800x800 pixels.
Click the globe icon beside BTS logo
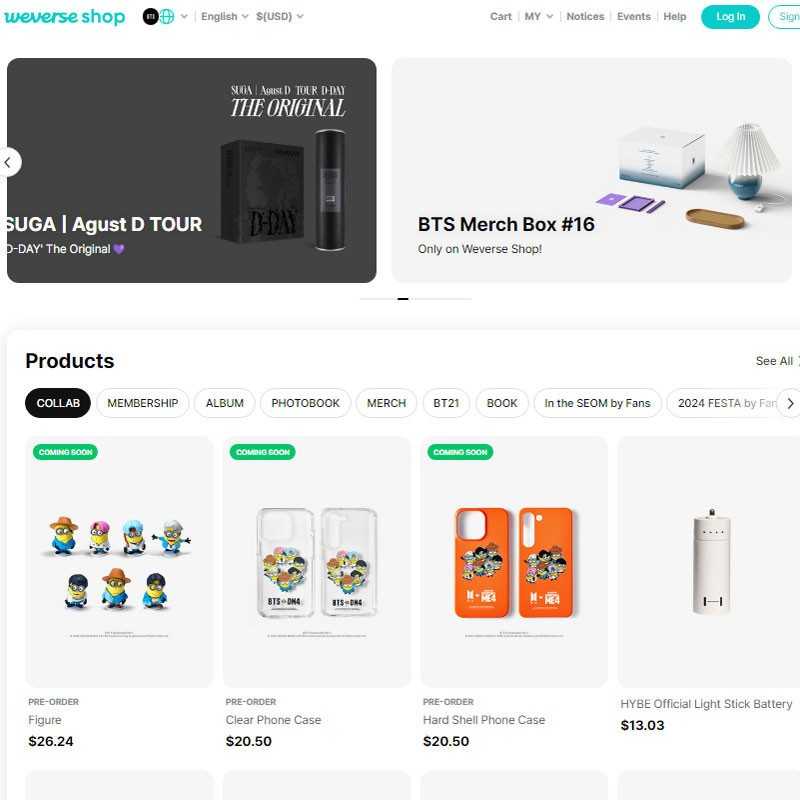[x=167, y=16]
